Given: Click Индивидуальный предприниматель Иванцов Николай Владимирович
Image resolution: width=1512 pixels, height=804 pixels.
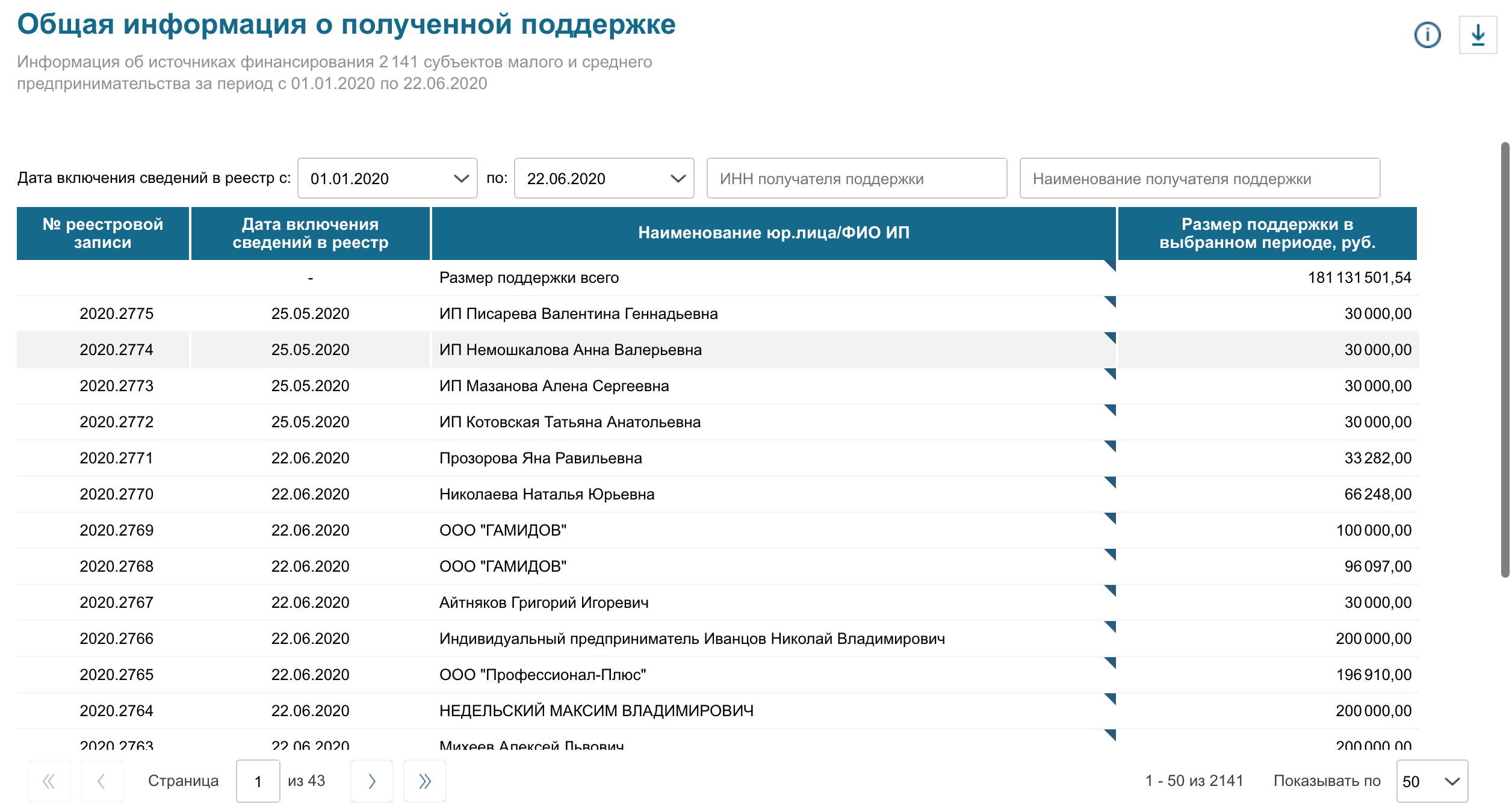Looking at the screenshot, I should (x=692, y=639).
